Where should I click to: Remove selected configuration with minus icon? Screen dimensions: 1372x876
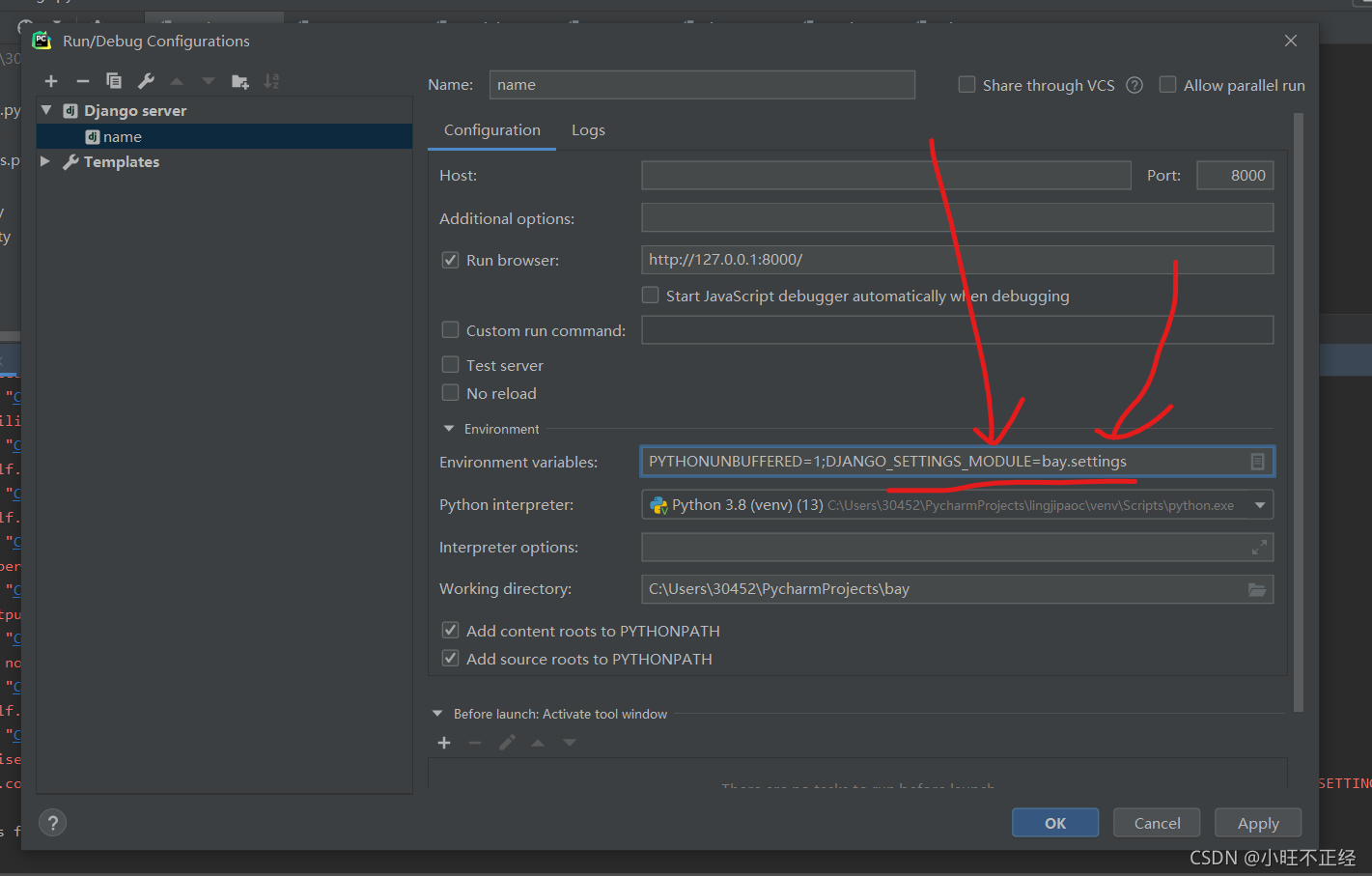click(x=83, y=81)
